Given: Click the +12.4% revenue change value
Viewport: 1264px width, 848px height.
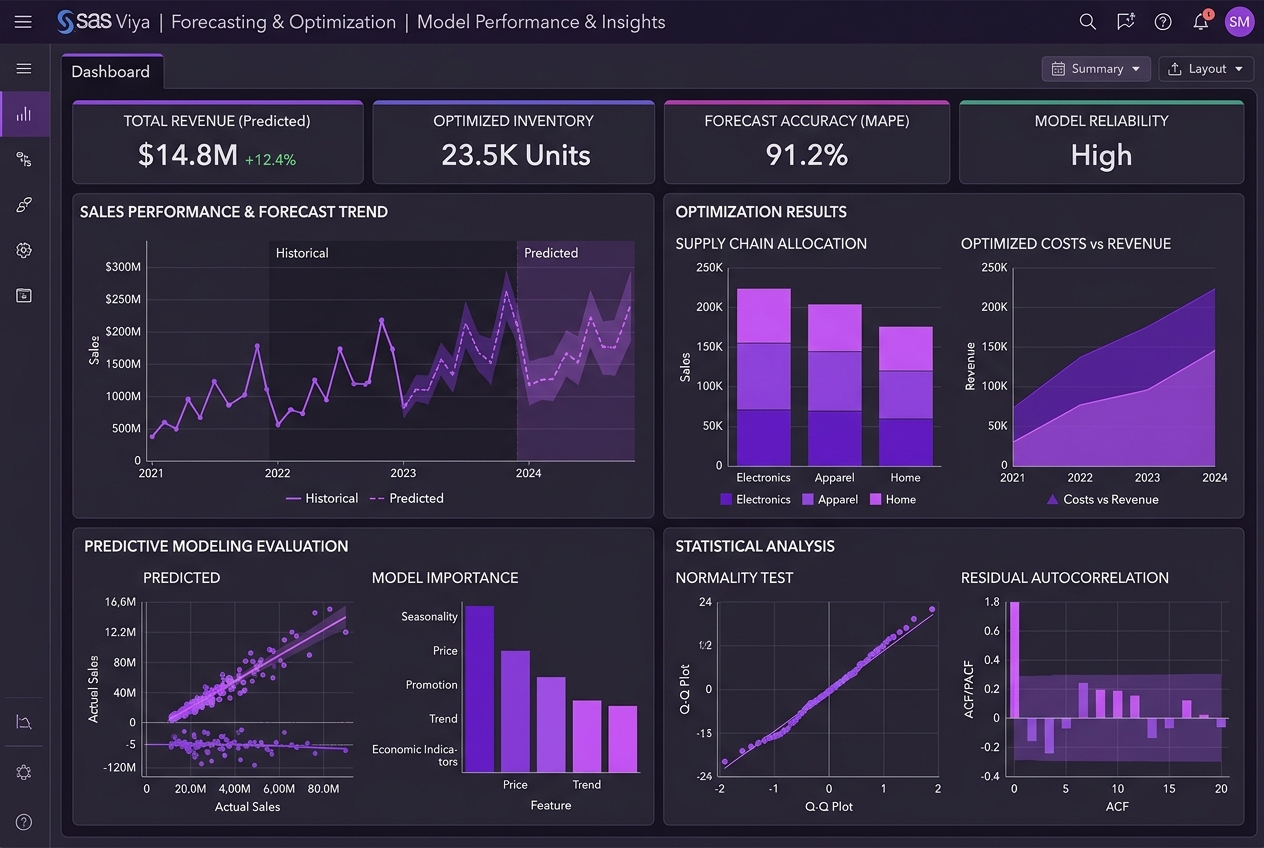Looking at the screenshot, I should (270, 159).
